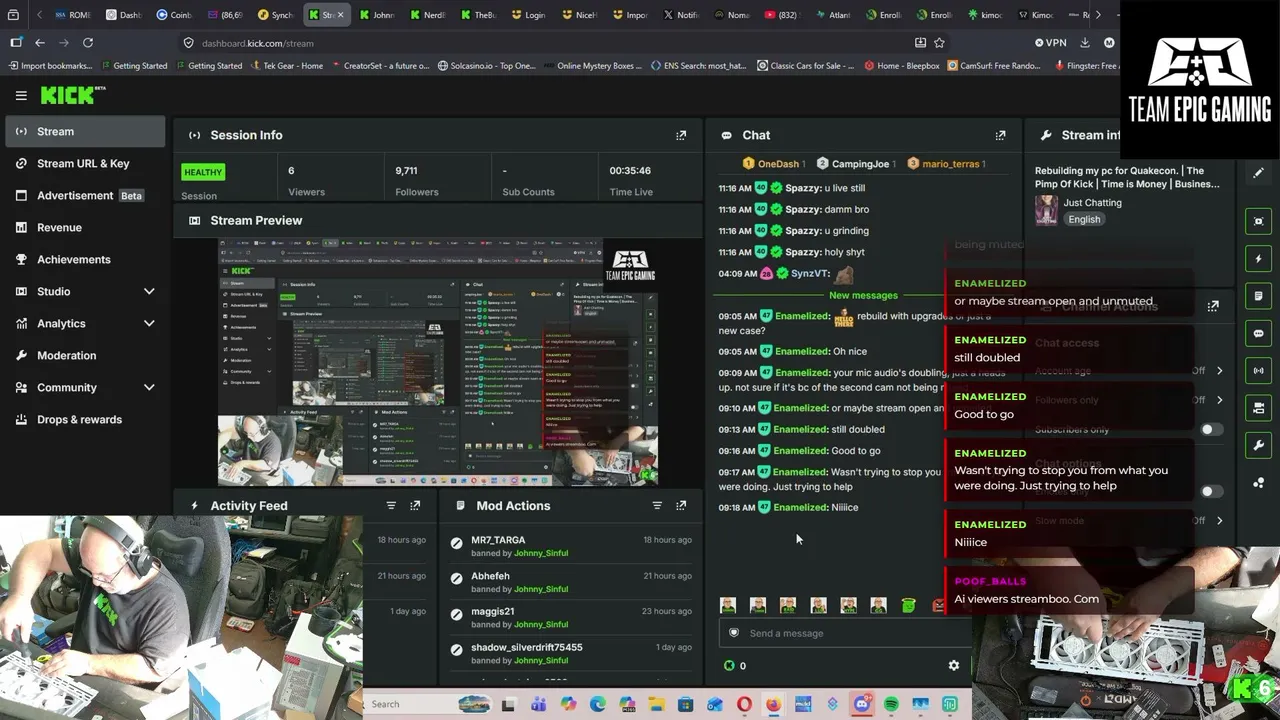The height and width of the screenshot is (720, 1280).
Task: Pop out the Channel Actions panel
Action: pos(1213,306)
